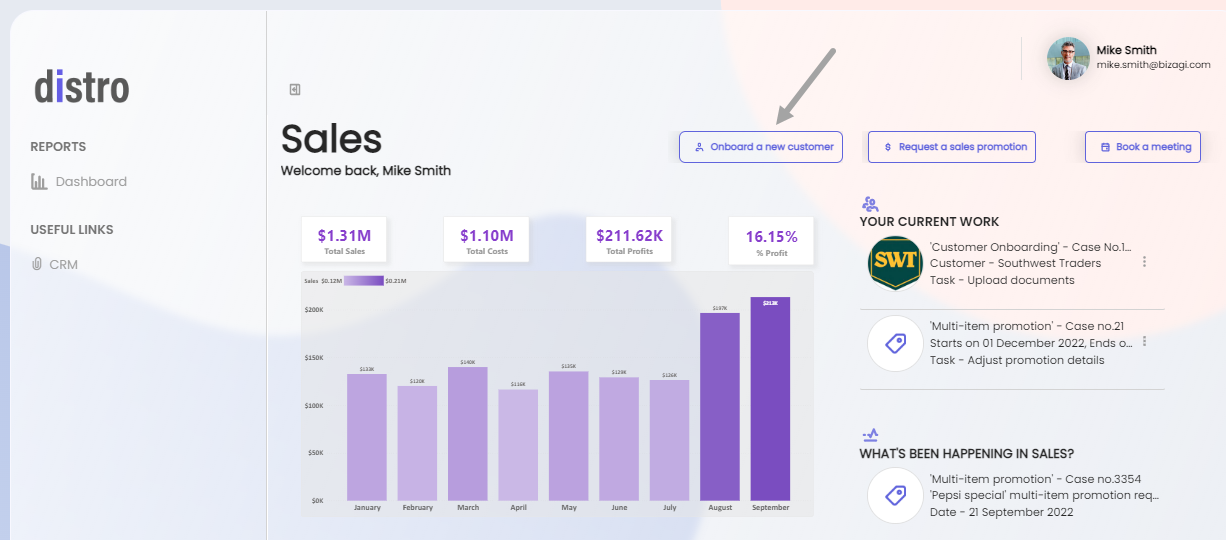Click the REPORTS section label
This screenshot has width=1226, height=540.
pyautogui.click(x=58, y=147)
